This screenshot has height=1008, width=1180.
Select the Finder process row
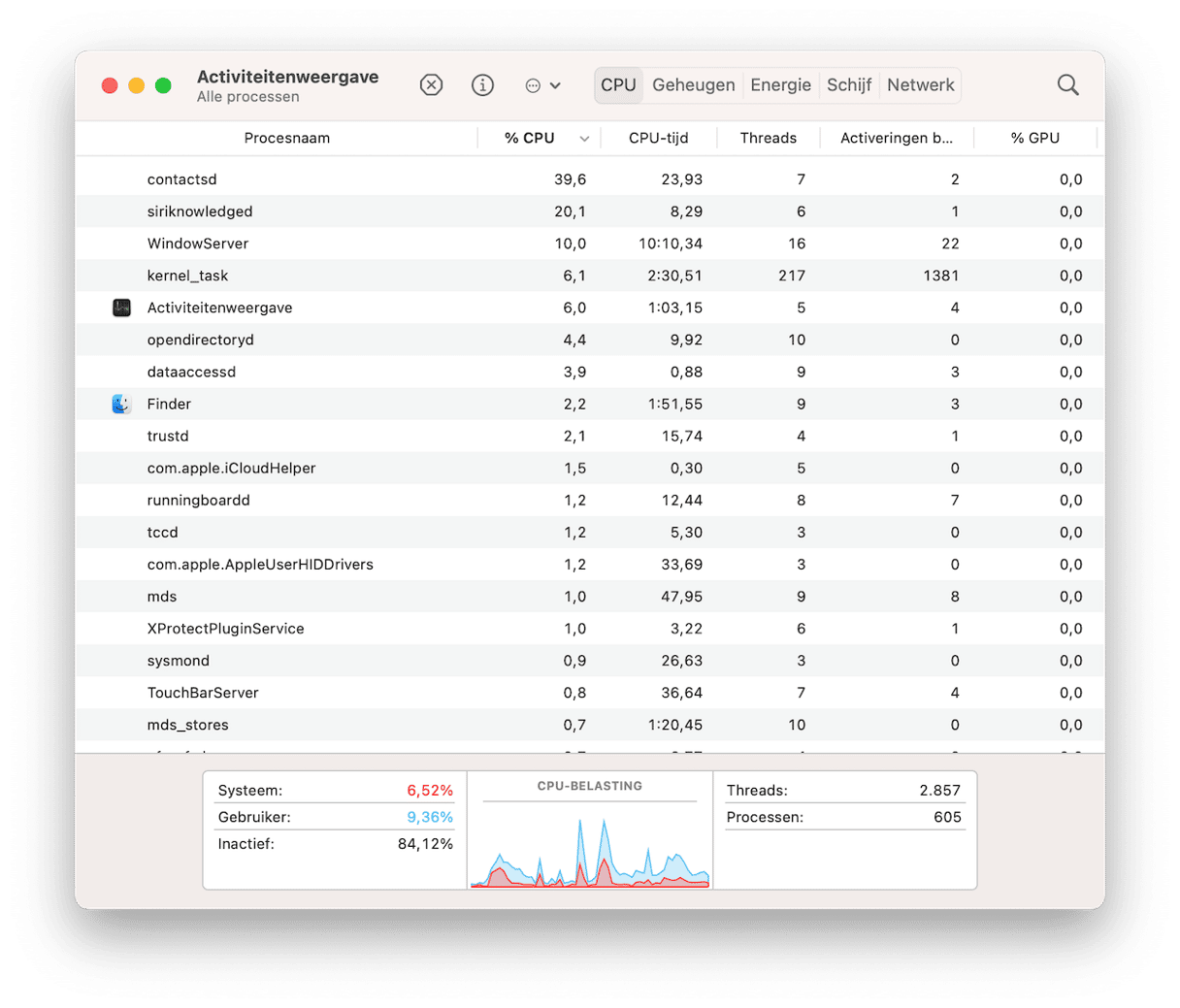coord(590,404)
